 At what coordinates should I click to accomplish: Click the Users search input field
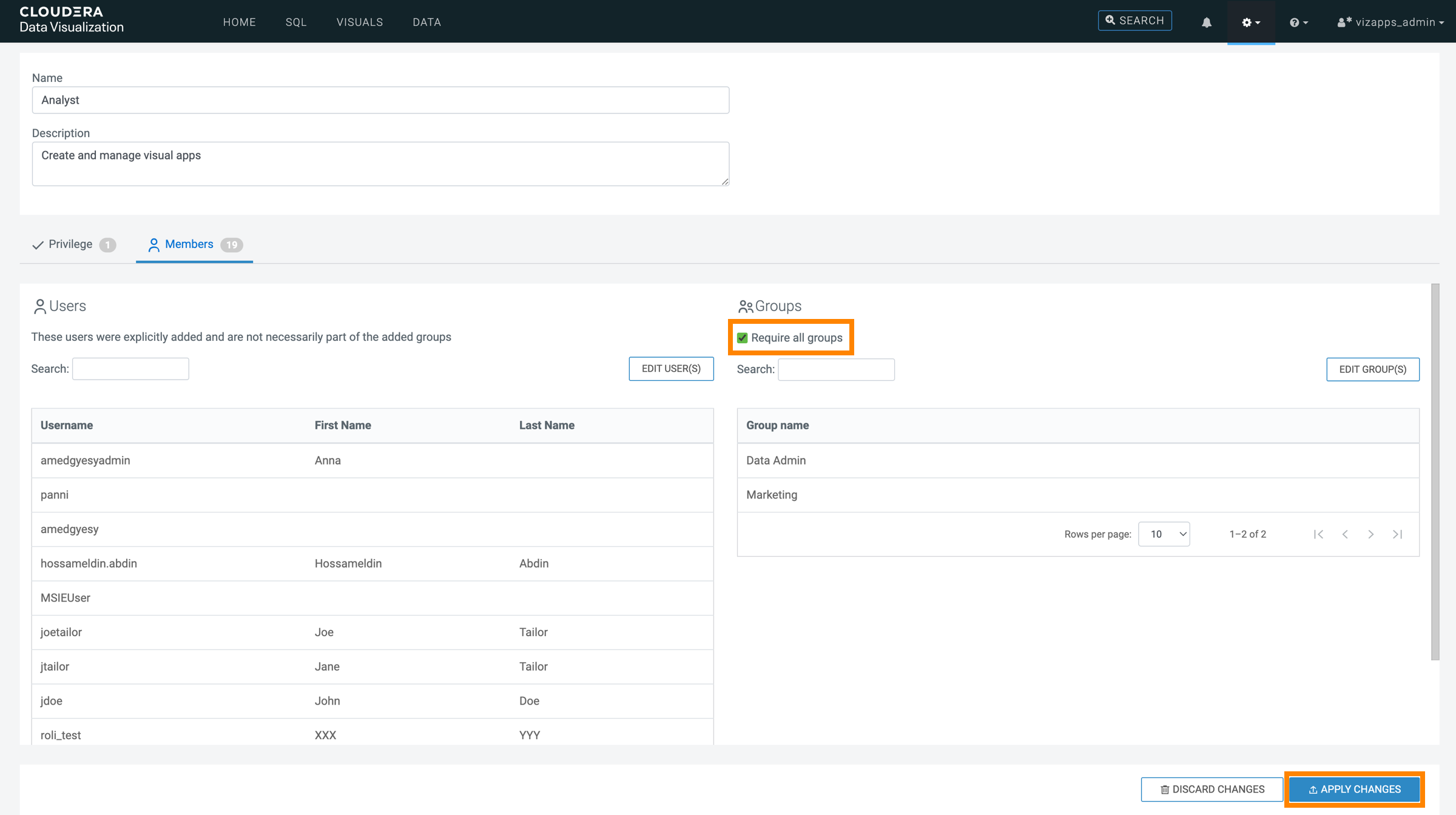pos(130,369)
